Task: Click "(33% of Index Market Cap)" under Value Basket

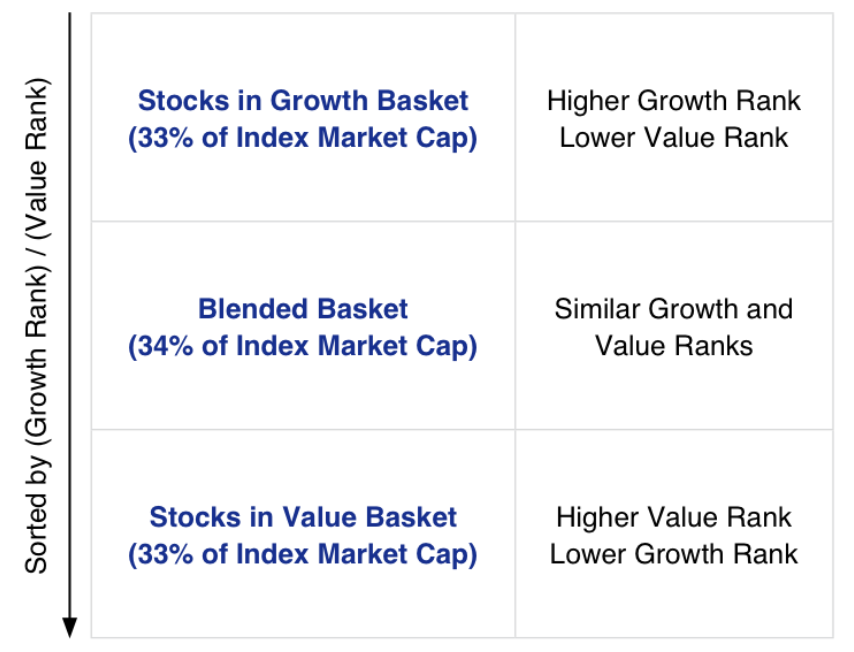Action: click(303, 554)
